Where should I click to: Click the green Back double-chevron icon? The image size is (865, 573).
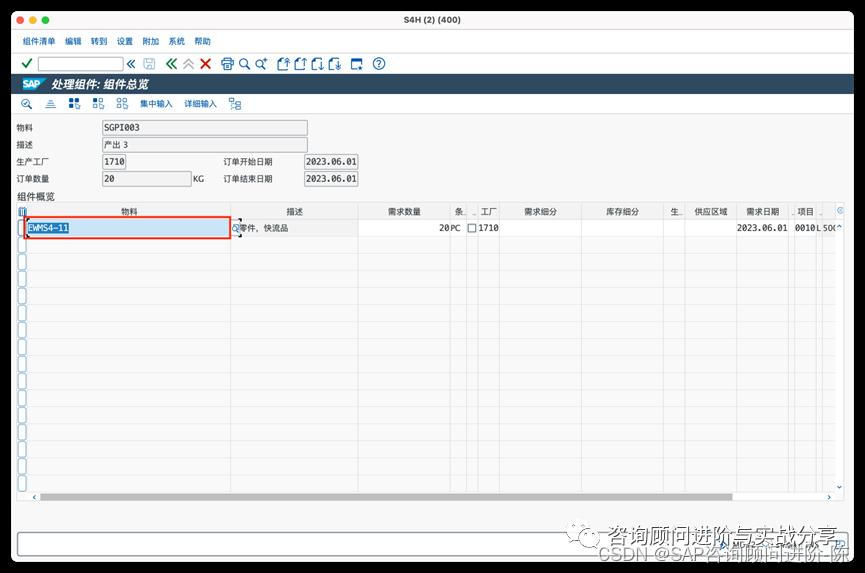coord(172,64)
